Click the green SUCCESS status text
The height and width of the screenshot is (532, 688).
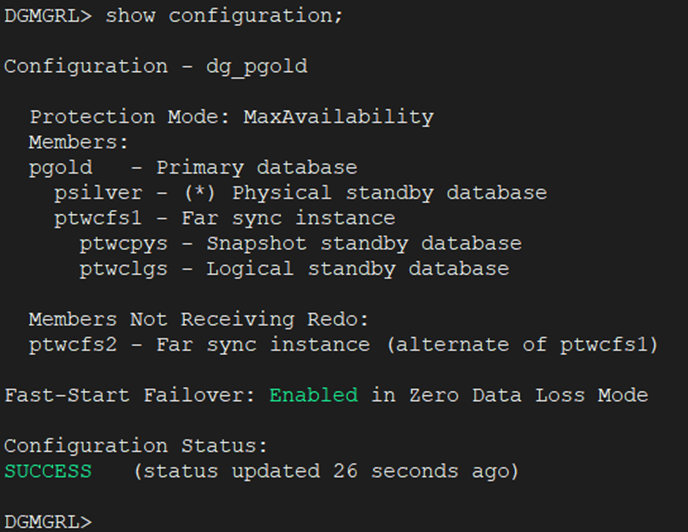[47, 471]
